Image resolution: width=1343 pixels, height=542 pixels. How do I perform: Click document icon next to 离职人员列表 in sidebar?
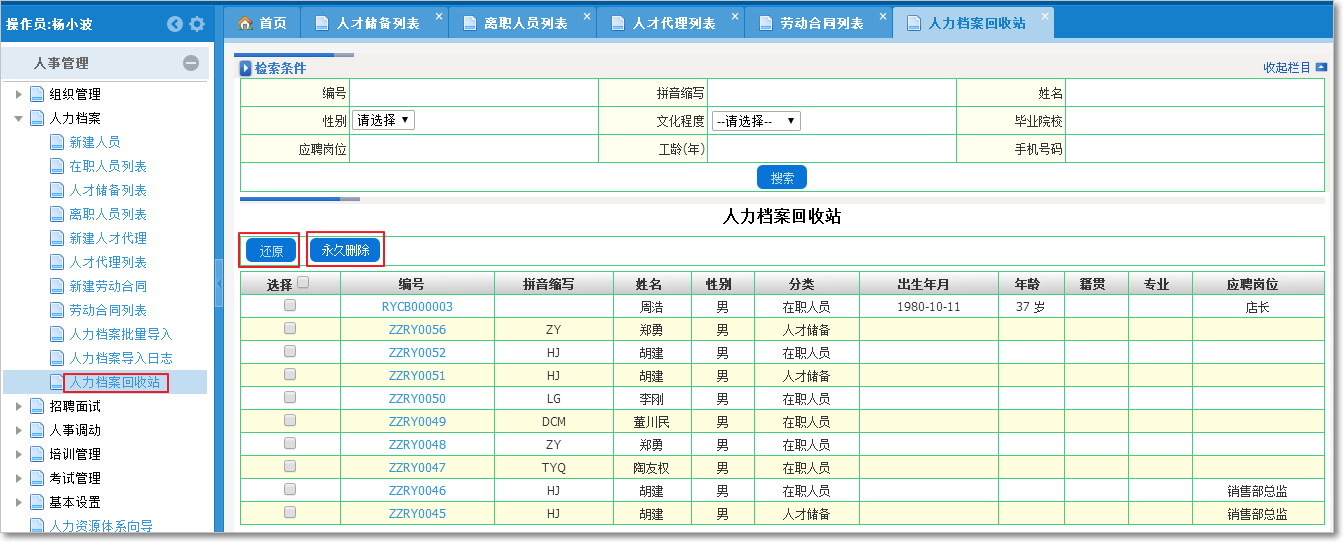(x=57, y=214)
